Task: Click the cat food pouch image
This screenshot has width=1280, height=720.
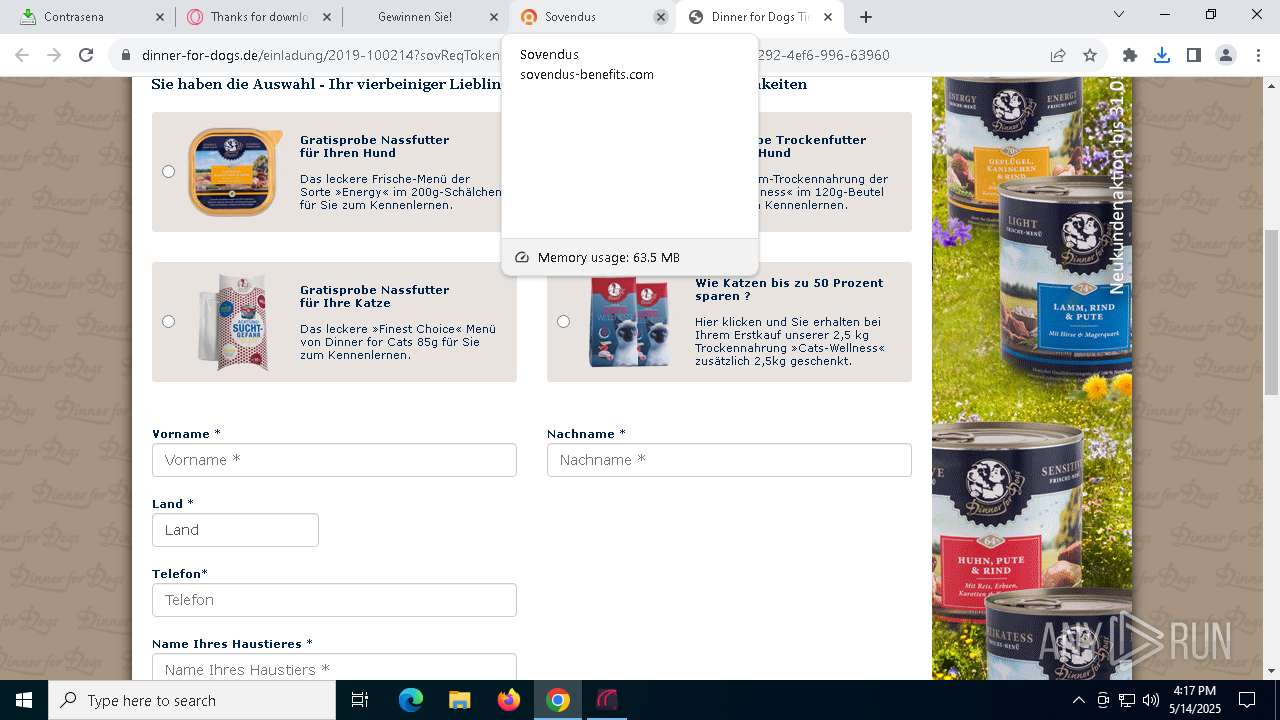Action: [x=234, y=322]
